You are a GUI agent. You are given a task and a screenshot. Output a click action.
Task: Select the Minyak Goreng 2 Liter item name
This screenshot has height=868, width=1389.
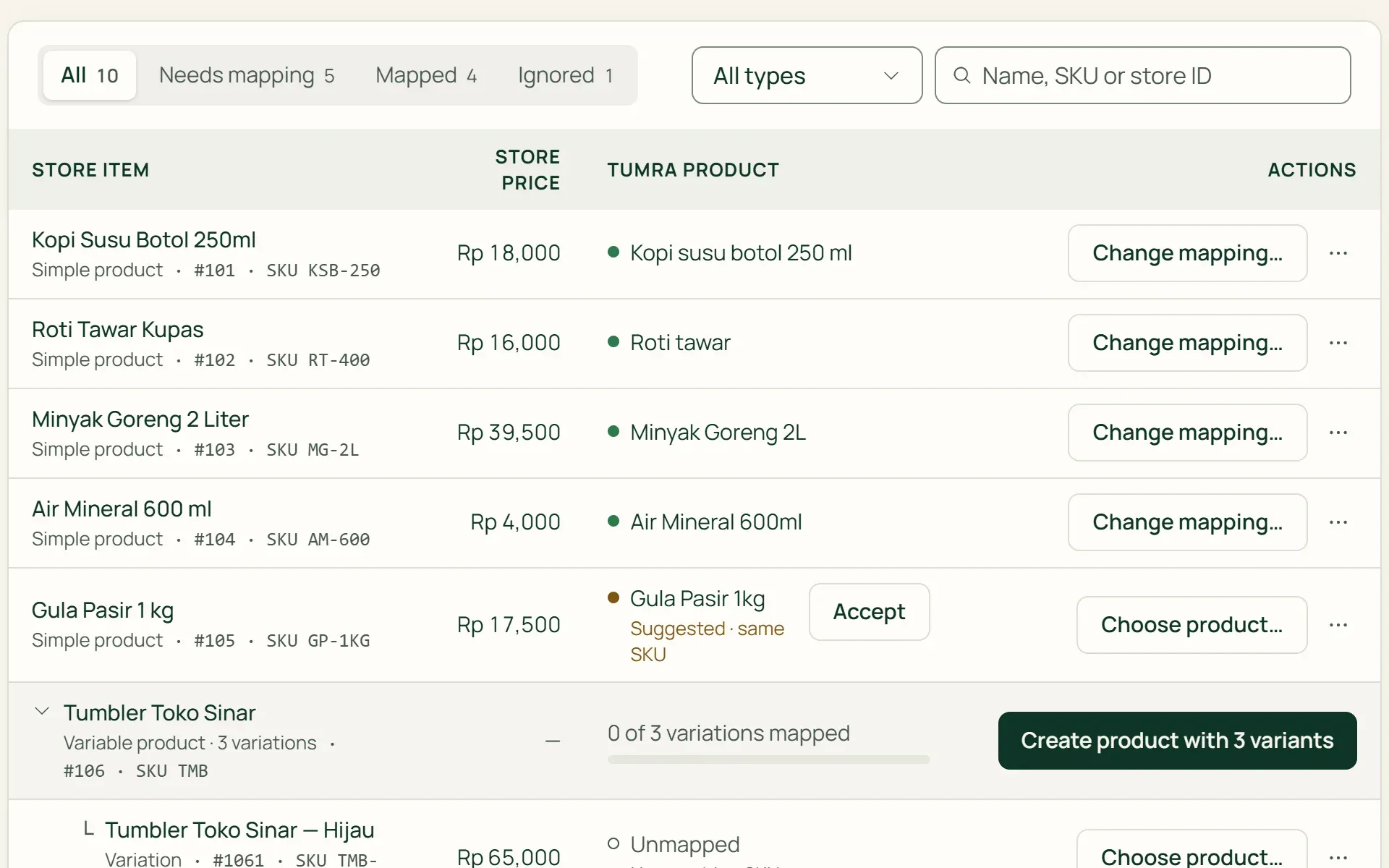click(140, 420)
